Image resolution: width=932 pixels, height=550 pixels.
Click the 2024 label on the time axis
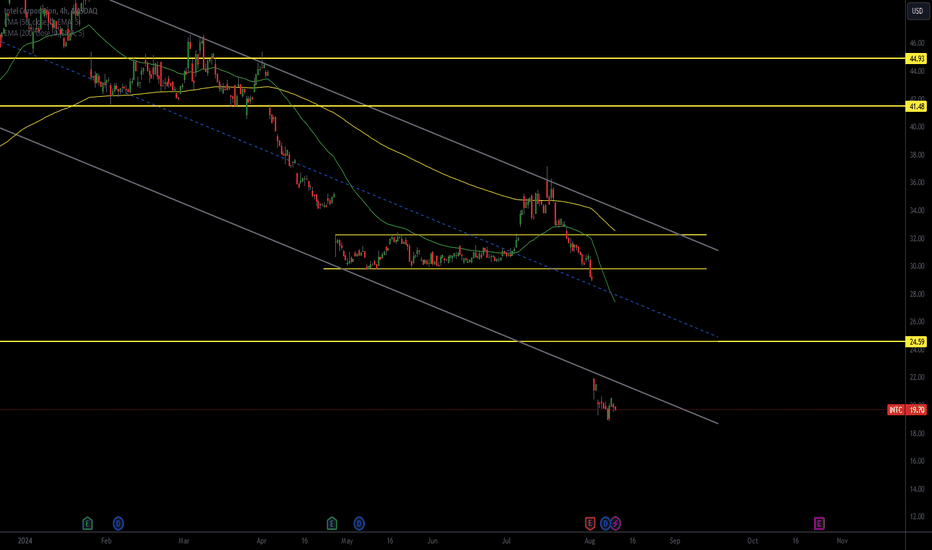pyautogui.click(x=25, y=541)
